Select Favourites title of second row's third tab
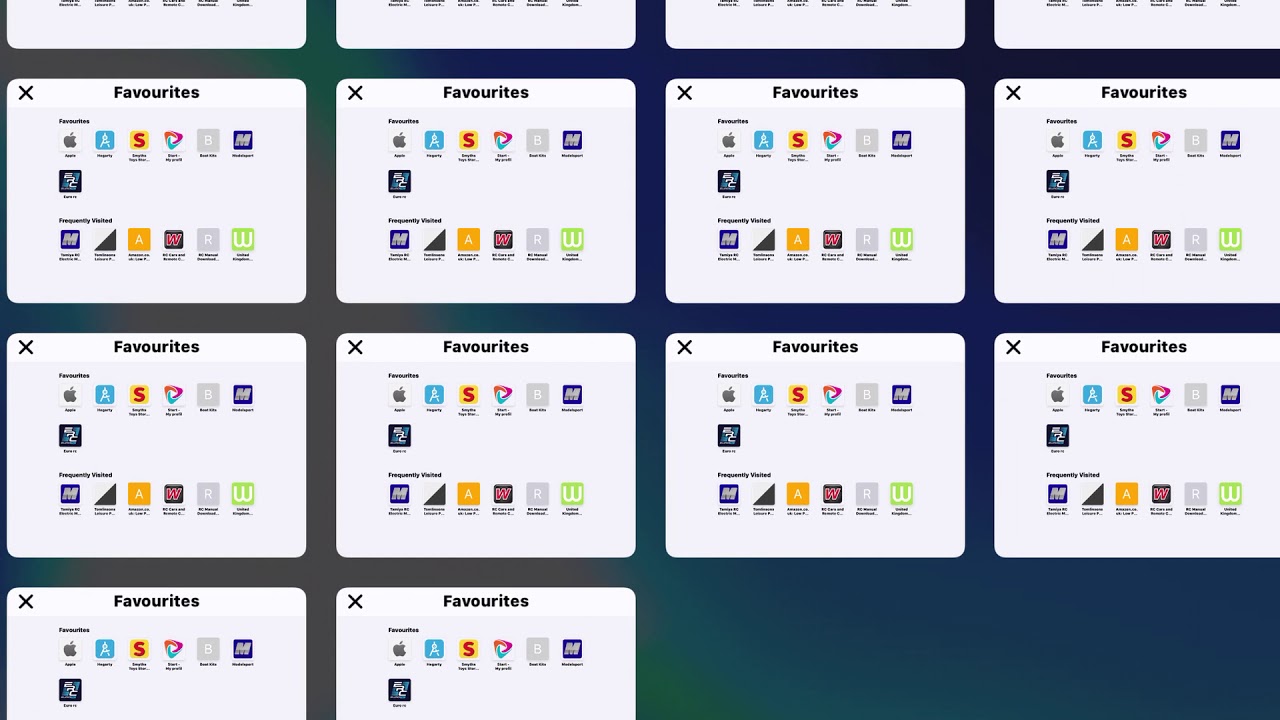 [815, 92]
